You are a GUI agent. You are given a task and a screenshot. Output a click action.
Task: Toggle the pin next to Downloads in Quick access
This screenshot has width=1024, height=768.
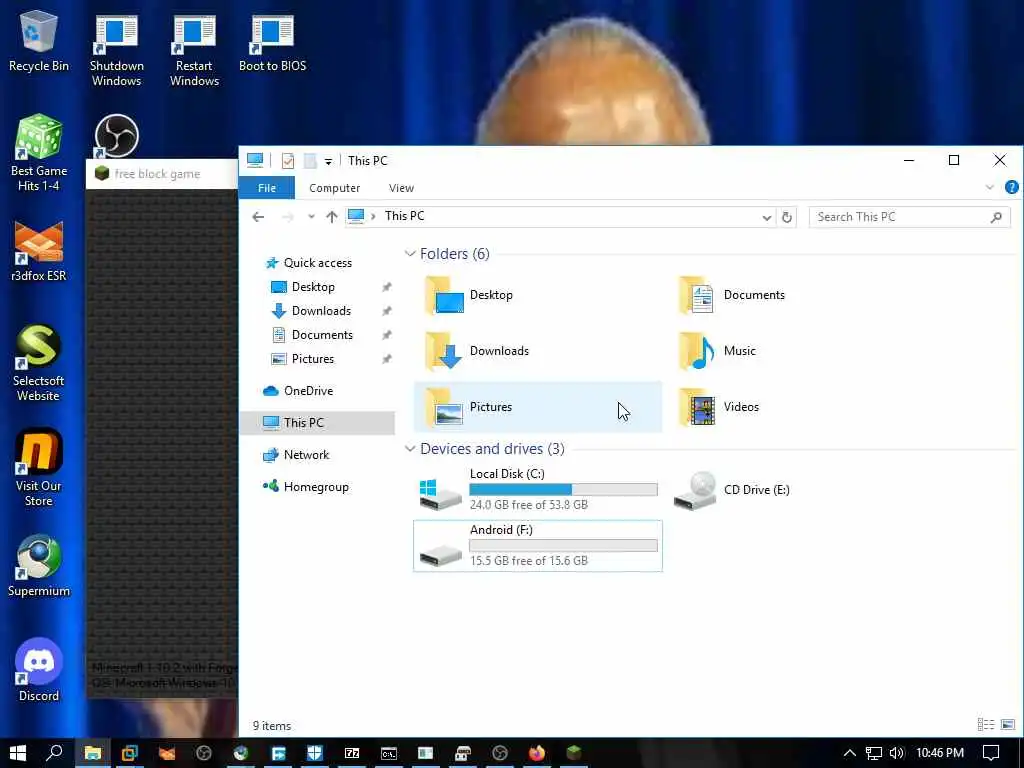pos(387,311)
